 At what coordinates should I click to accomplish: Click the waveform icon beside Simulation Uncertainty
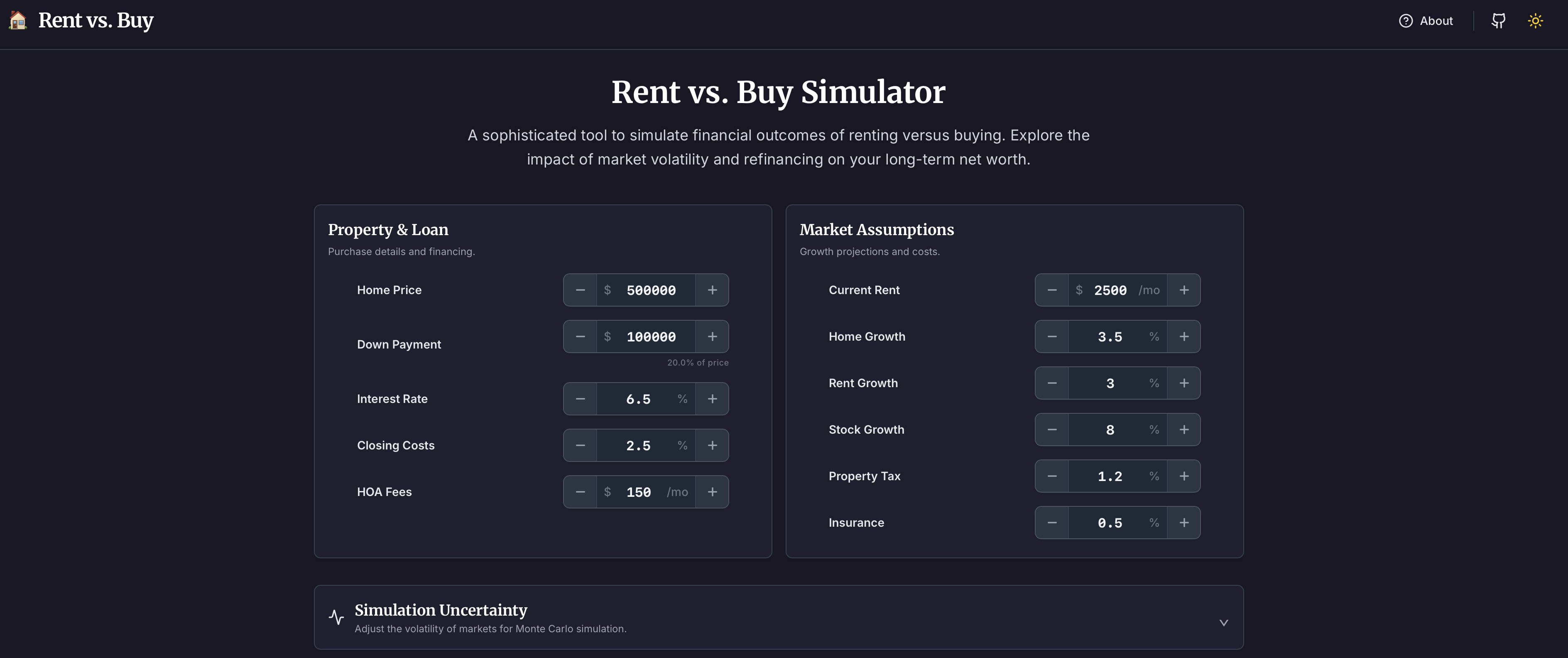(x=336, y=616)
